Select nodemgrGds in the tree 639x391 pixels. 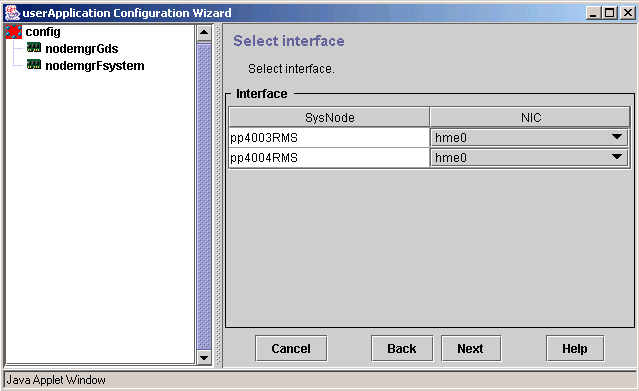coord(82,49)
